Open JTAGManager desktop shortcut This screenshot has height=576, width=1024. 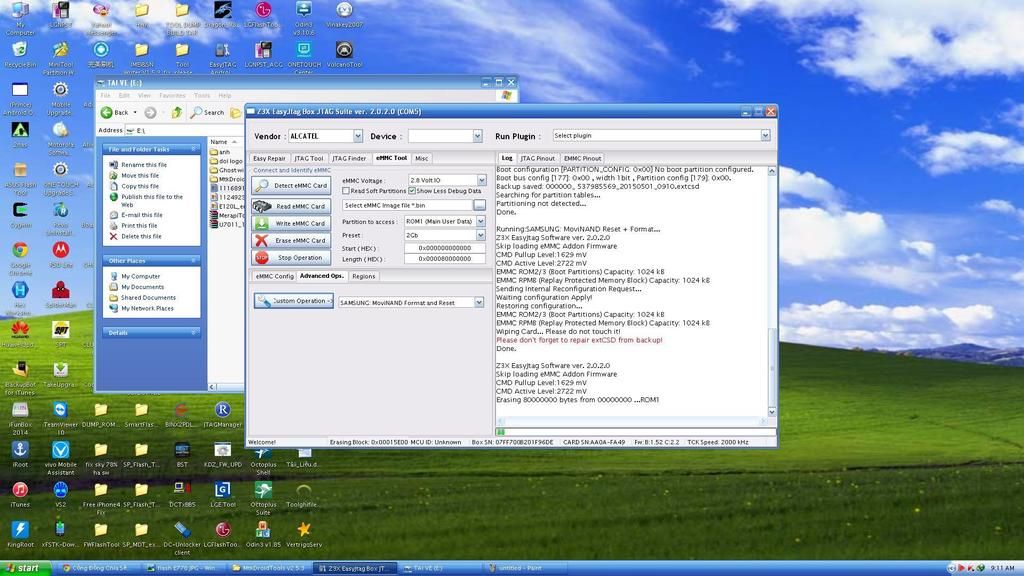tap(223, 415)
